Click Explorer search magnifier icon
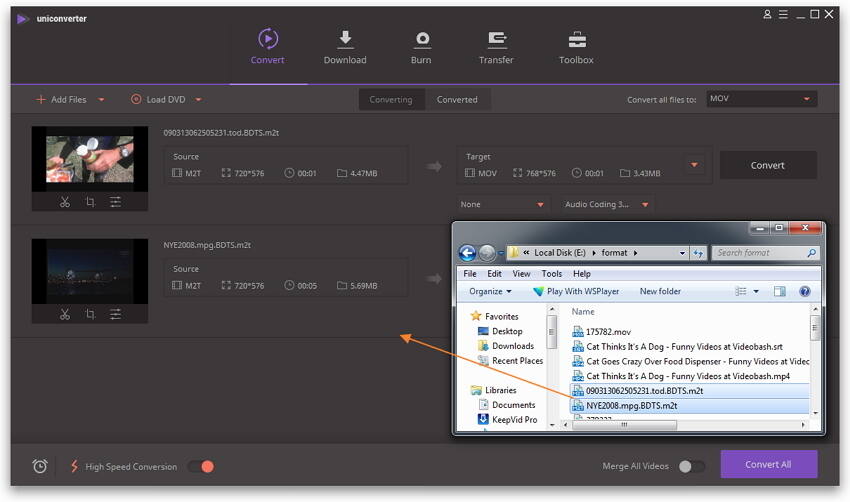 (x=812, y=253)
